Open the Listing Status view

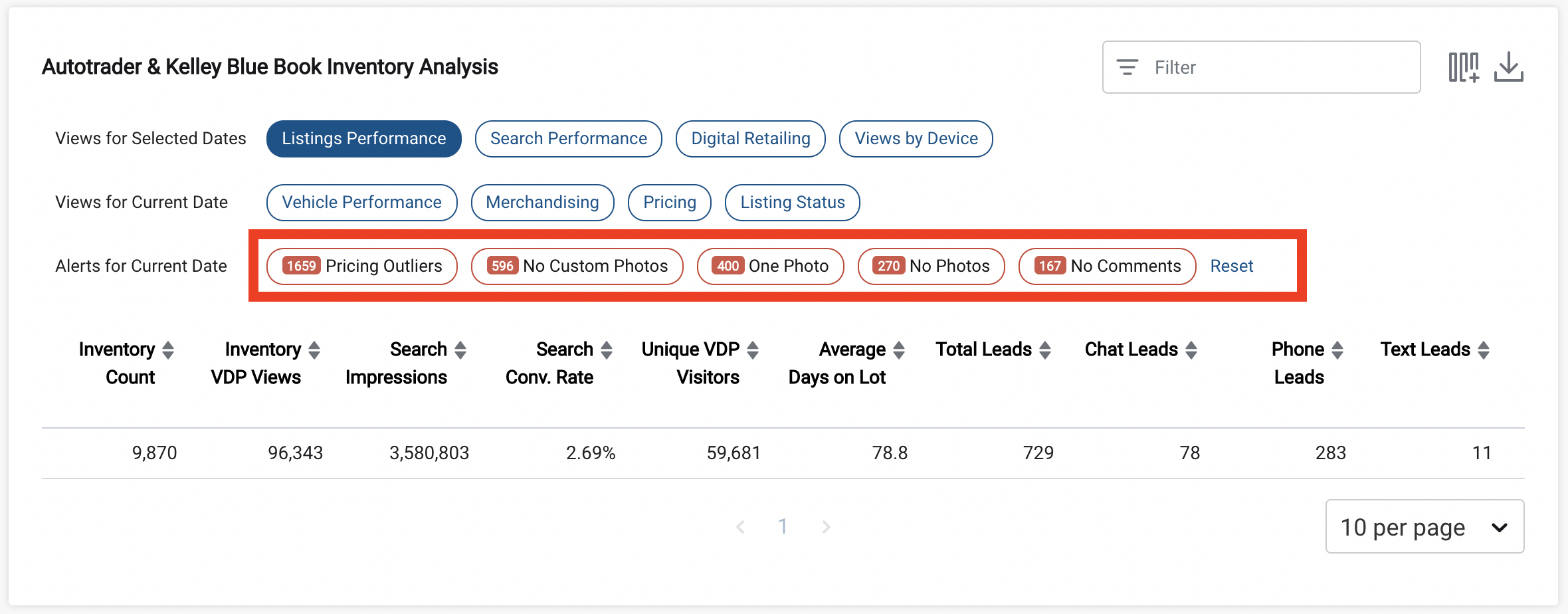pyautogui.click(x=793, y=203)
